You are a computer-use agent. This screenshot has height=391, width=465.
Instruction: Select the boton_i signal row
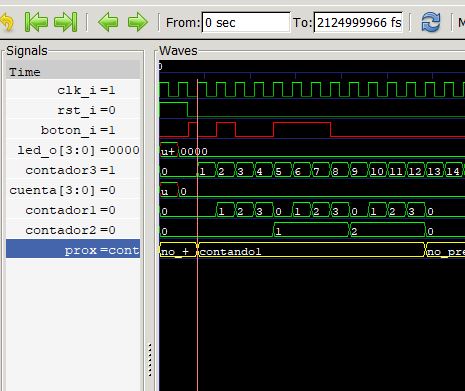point(73,130)
